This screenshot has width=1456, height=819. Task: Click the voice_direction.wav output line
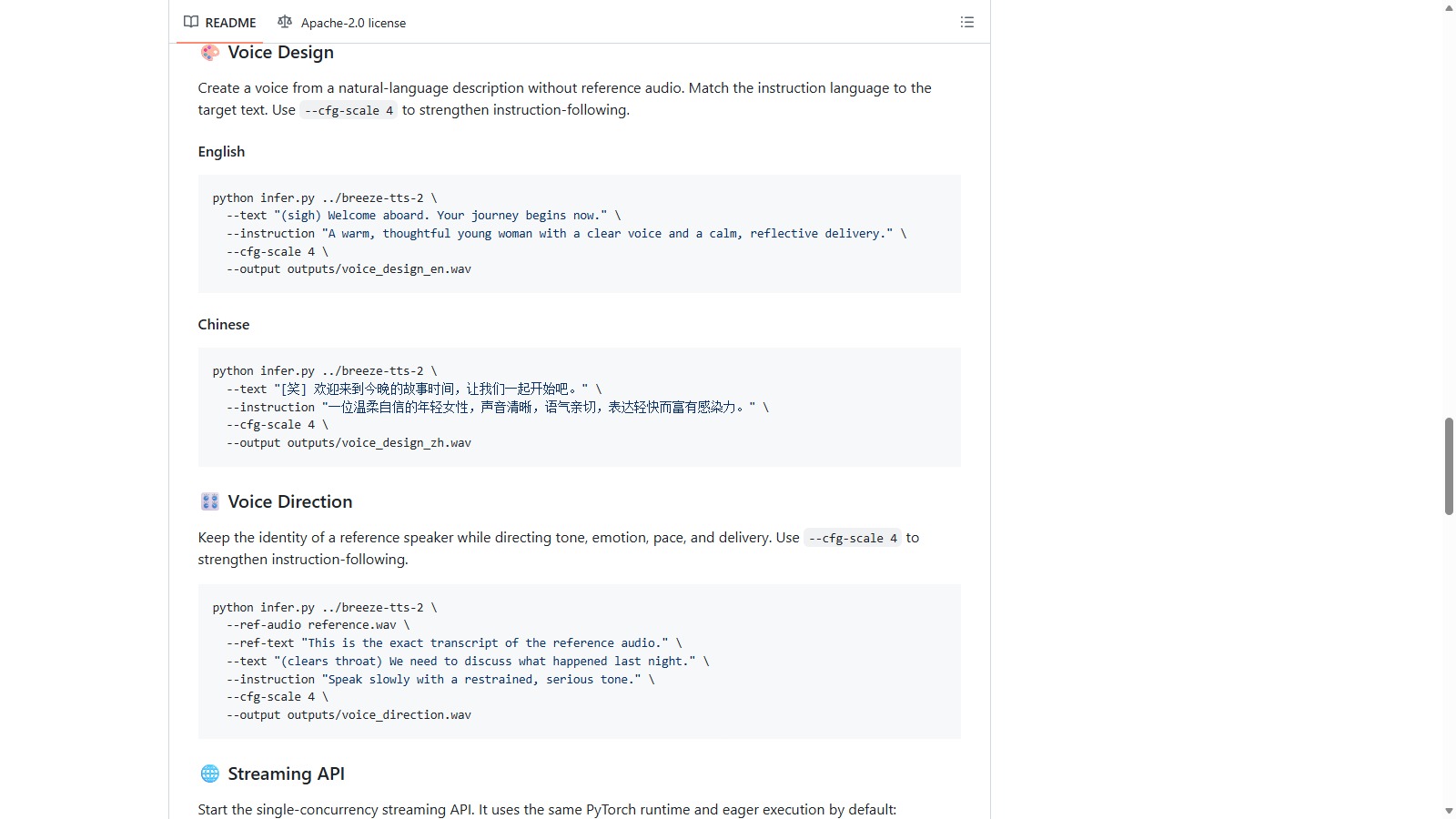[x=349, y=715]
